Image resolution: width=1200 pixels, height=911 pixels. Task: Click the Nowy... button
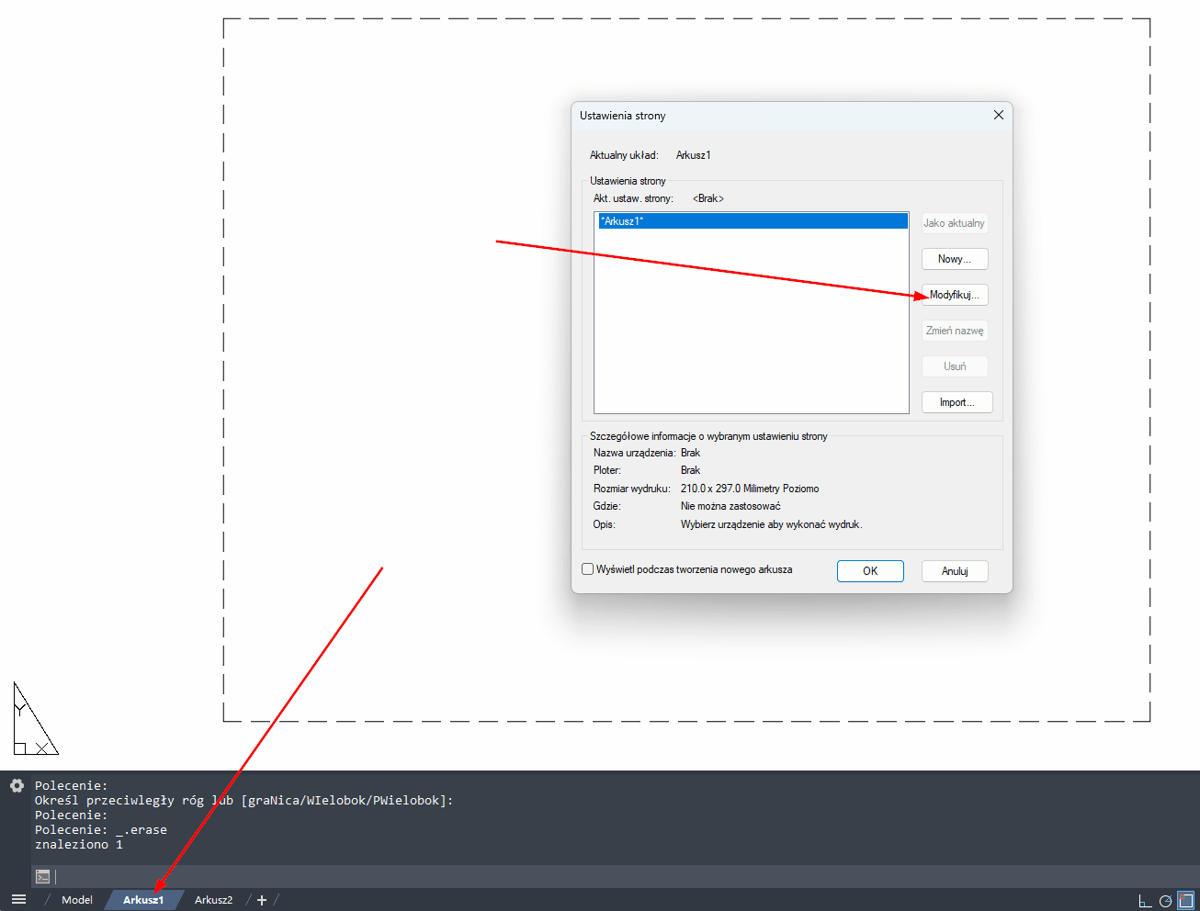click(955, 259)
